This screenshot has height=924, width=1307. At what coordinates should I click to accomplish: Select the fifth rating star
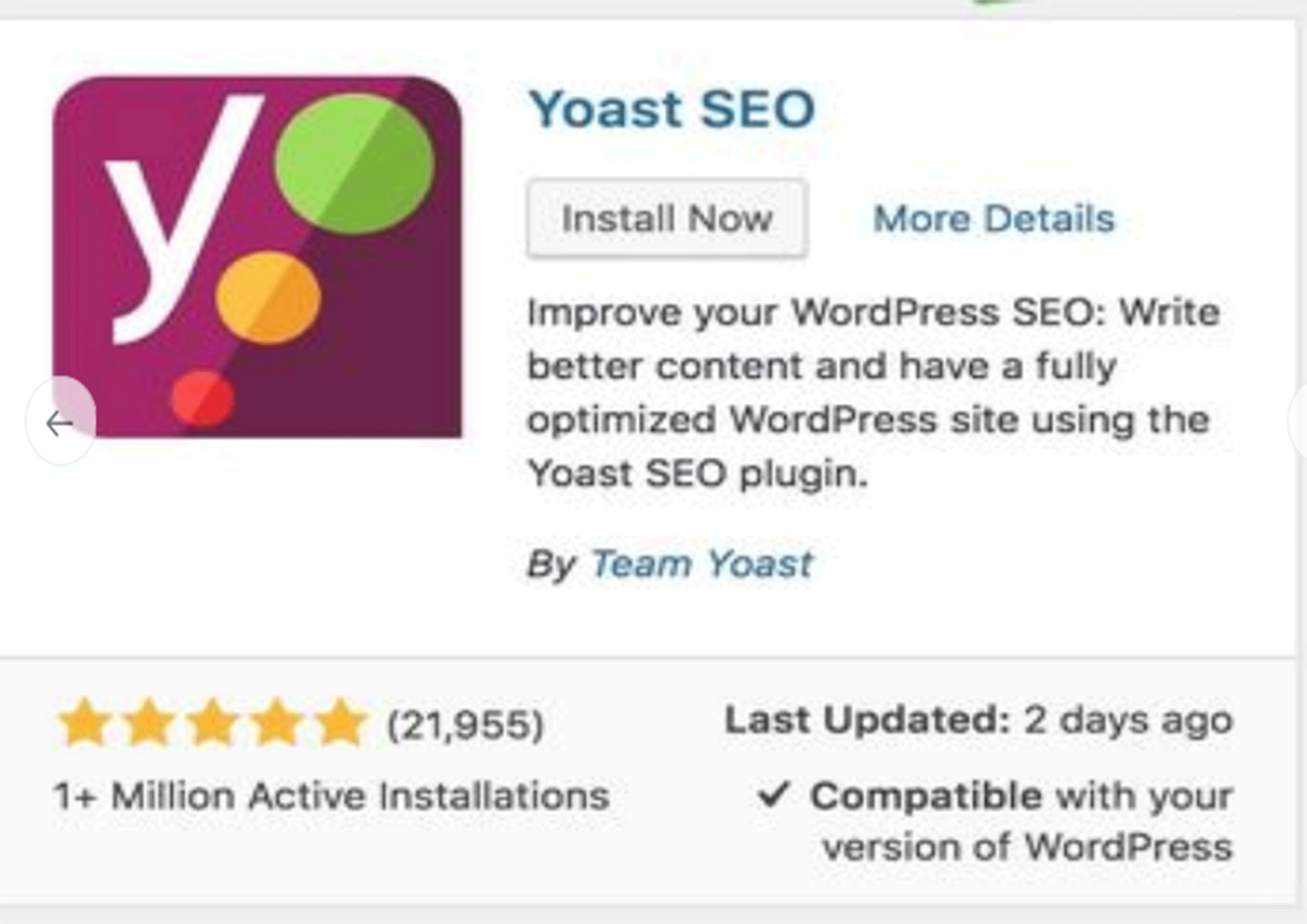[341, 721]
